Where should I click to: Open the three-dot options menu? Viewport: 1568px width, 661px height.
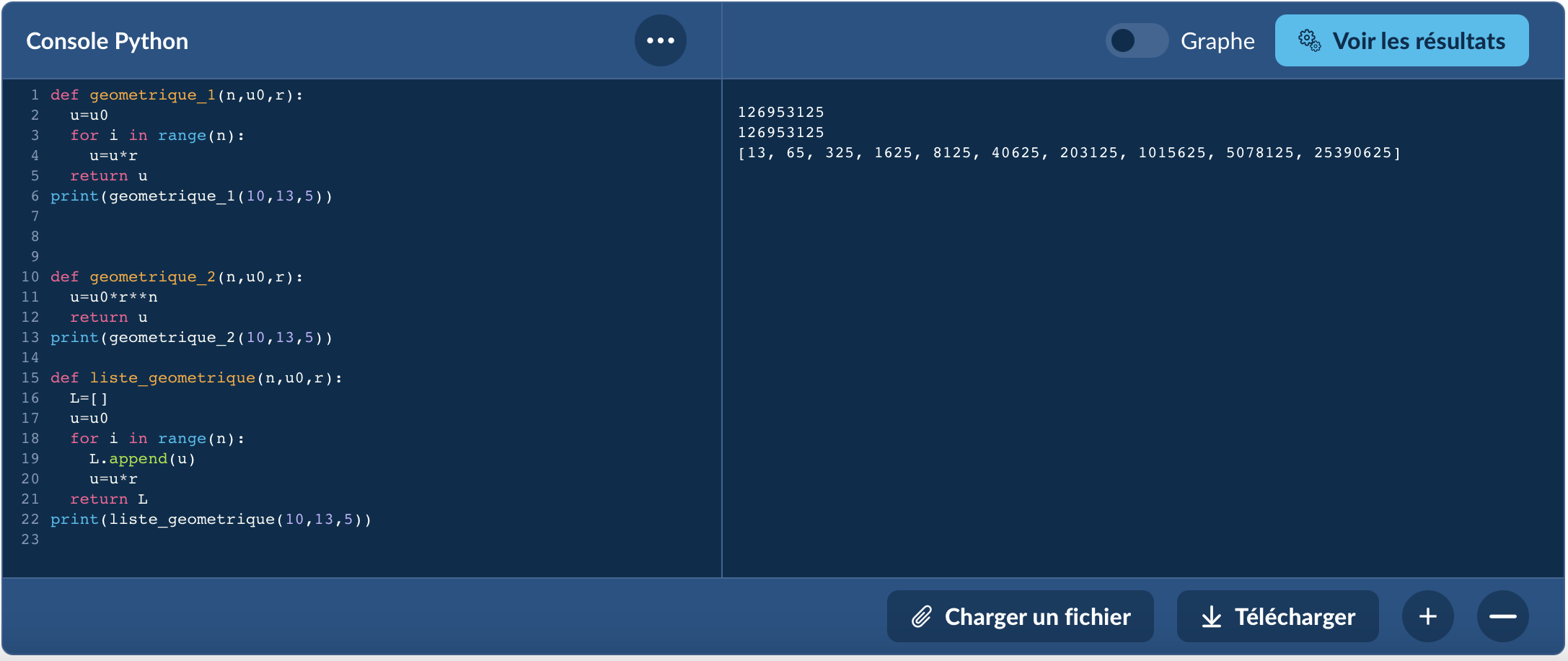click(x=660, y=40)
